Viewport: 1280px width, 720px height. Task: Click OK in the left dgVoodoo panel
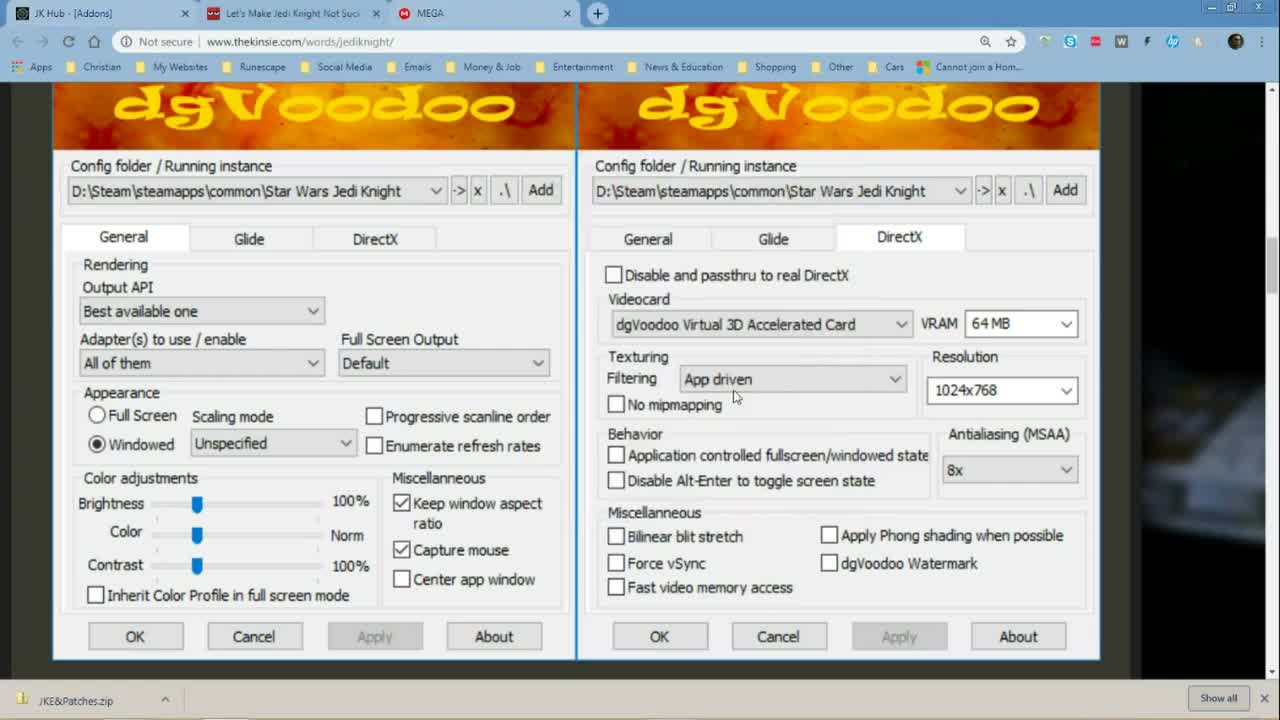pyautogui.click(x=135, y=636)
